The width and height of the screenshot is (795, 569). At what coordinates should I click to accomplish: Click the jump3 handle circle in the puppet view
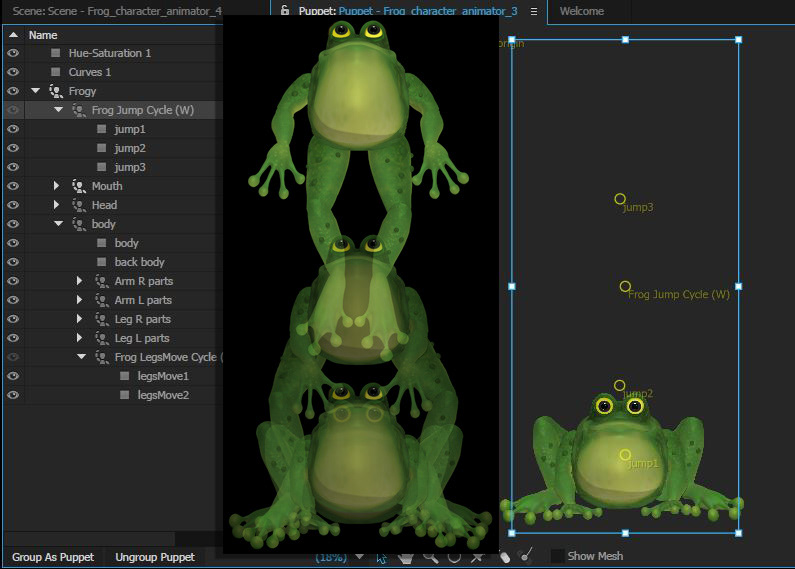point(620,200)
